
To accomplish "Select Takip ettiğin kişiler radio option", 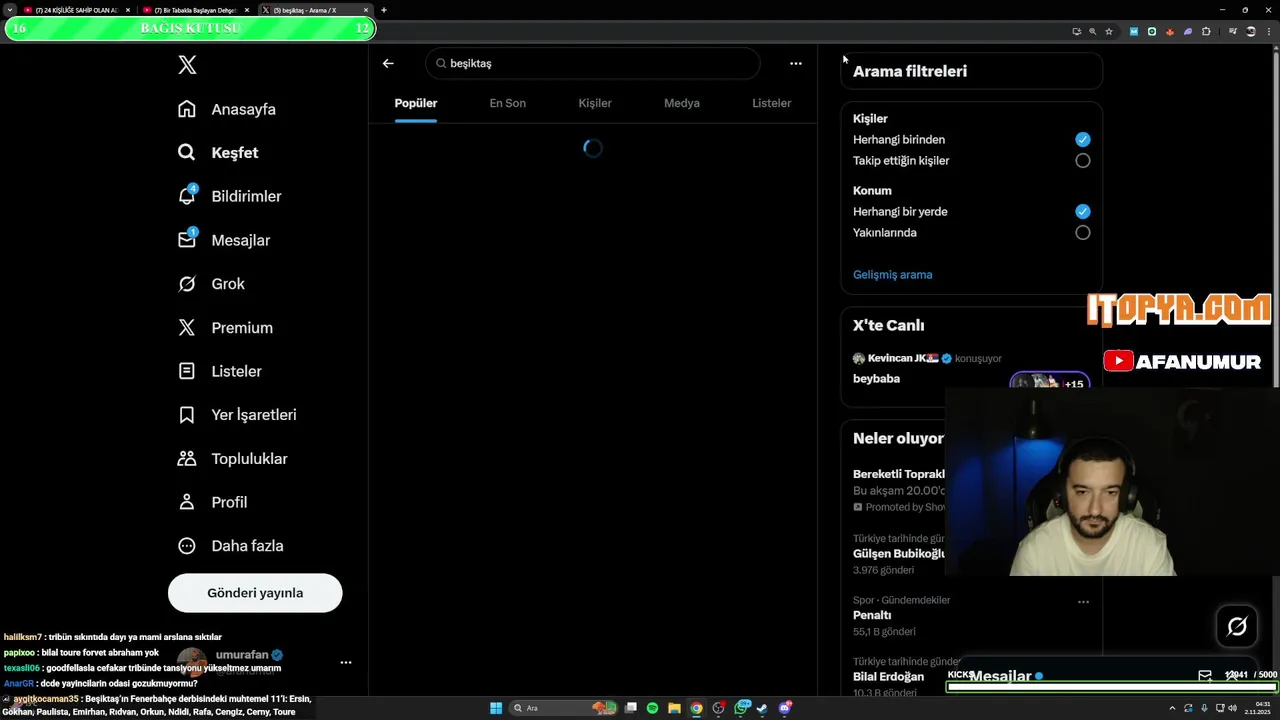I will point(1082,160).
